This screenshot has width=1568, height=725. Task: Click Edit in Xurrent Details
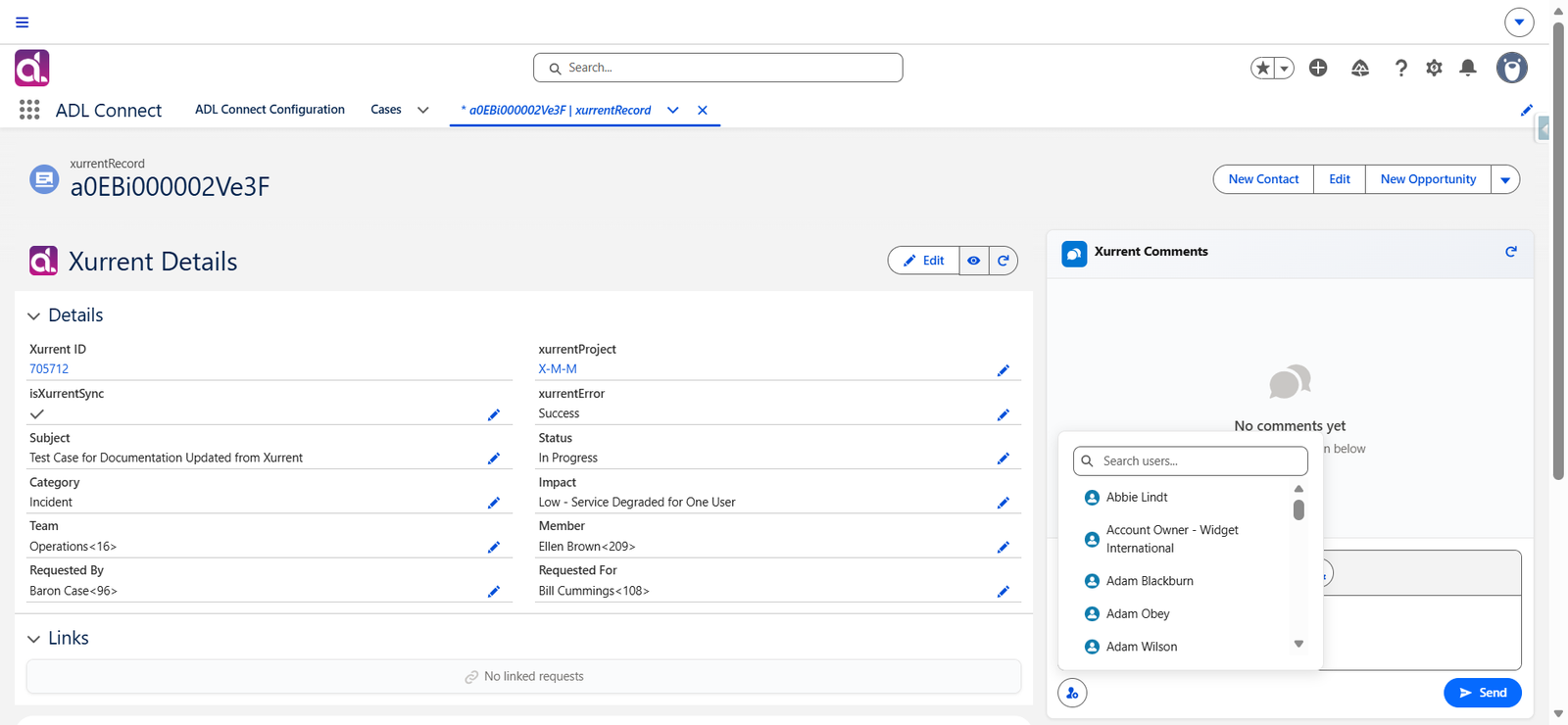923,261
